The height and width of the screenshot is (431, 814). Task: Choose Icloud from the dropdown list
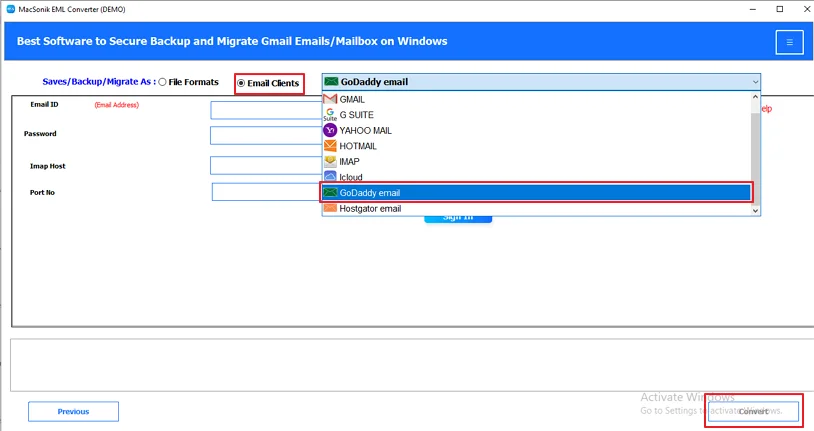(537, 177)
